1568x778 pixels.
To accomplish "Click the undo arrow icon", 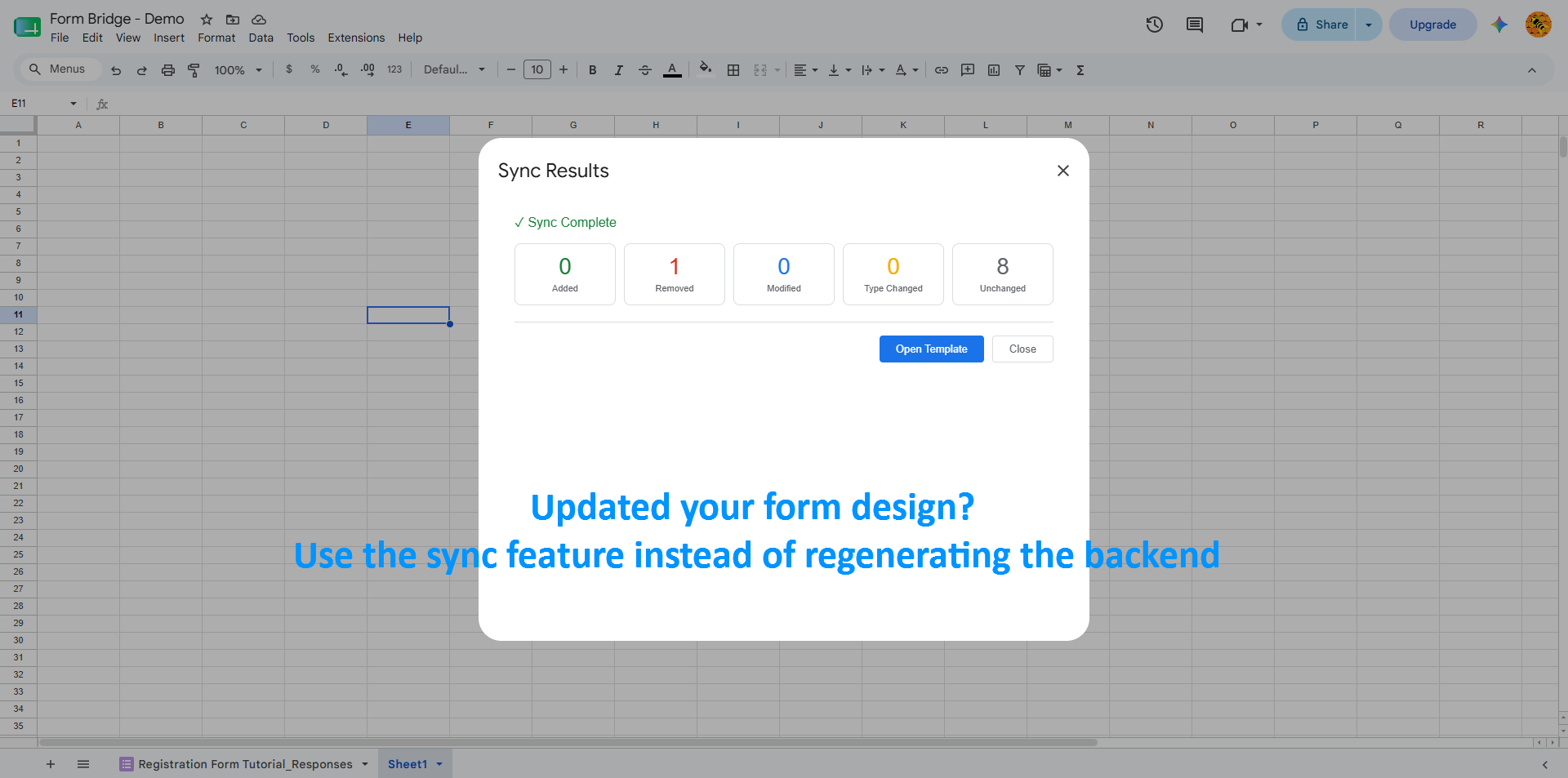I will [116, 70].
